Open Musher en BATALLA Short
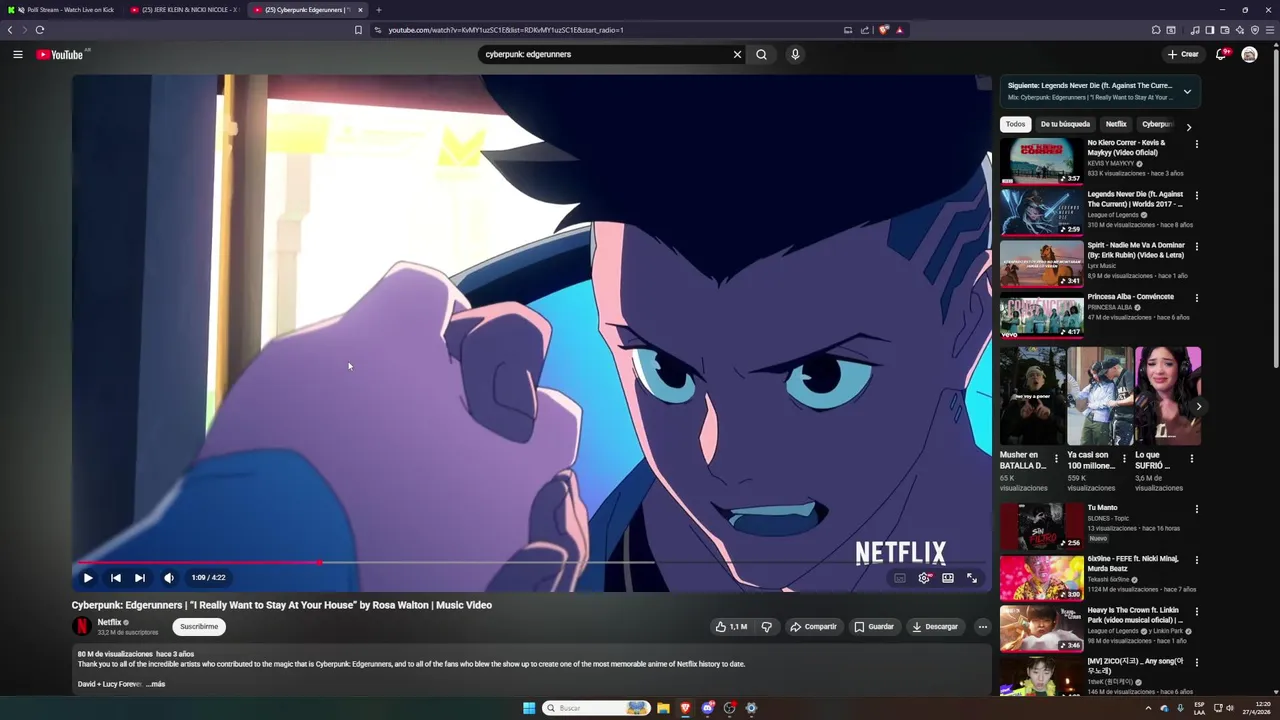The width and height of the screenshot is (1280, 720). [1032, 396]
